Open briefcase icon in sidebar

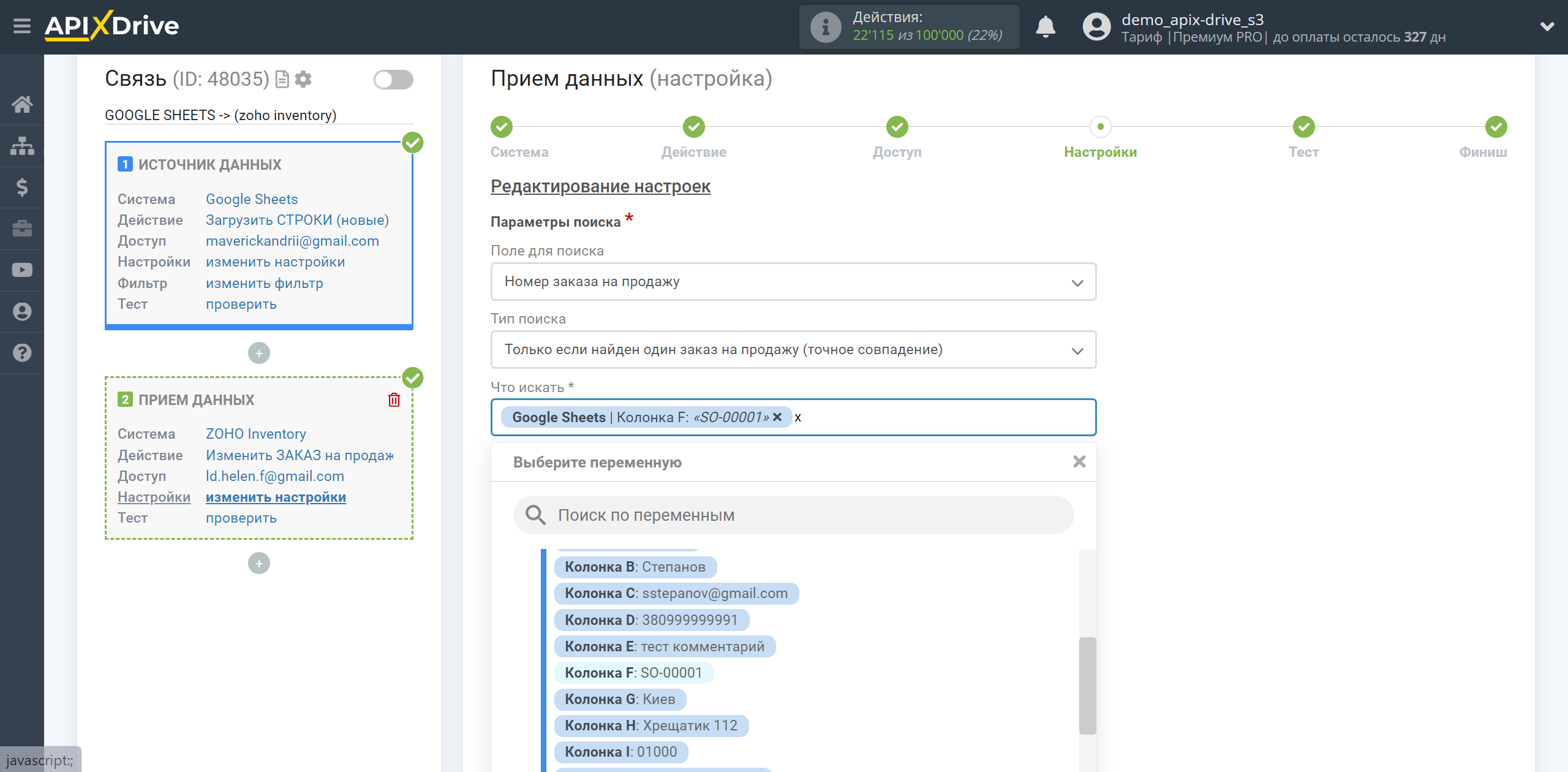[x=22, y=229]
